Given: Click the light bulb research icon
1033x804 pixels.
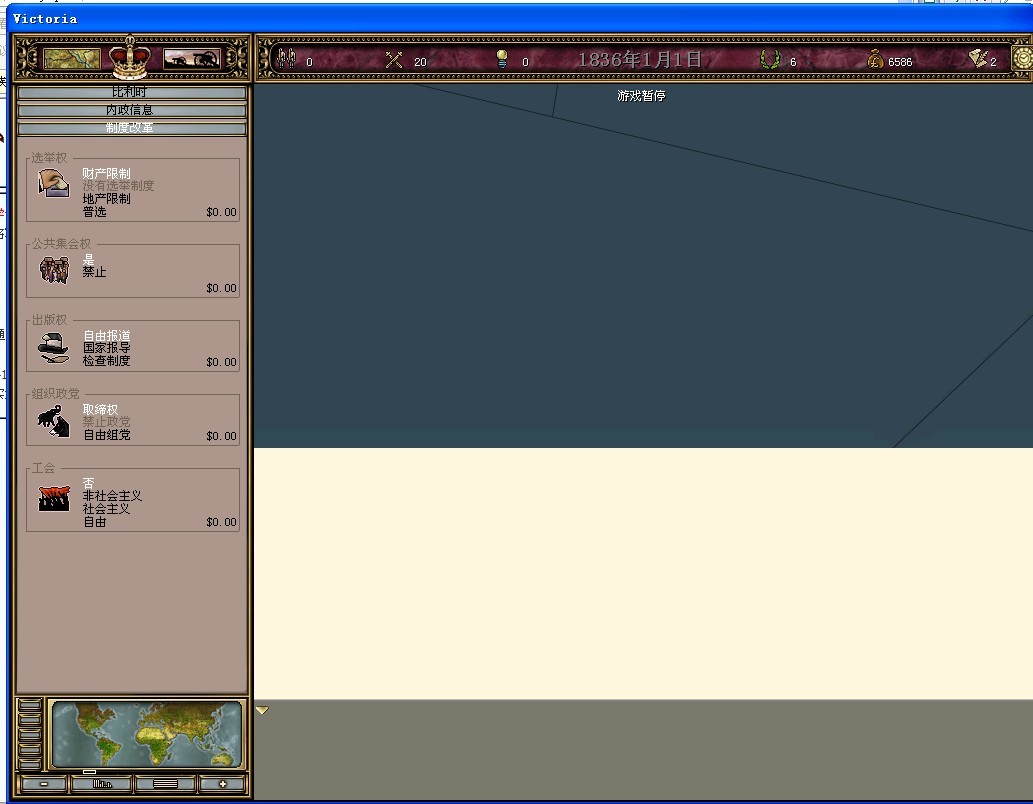Looking at the screenshot, I should (x=502, y=59).
